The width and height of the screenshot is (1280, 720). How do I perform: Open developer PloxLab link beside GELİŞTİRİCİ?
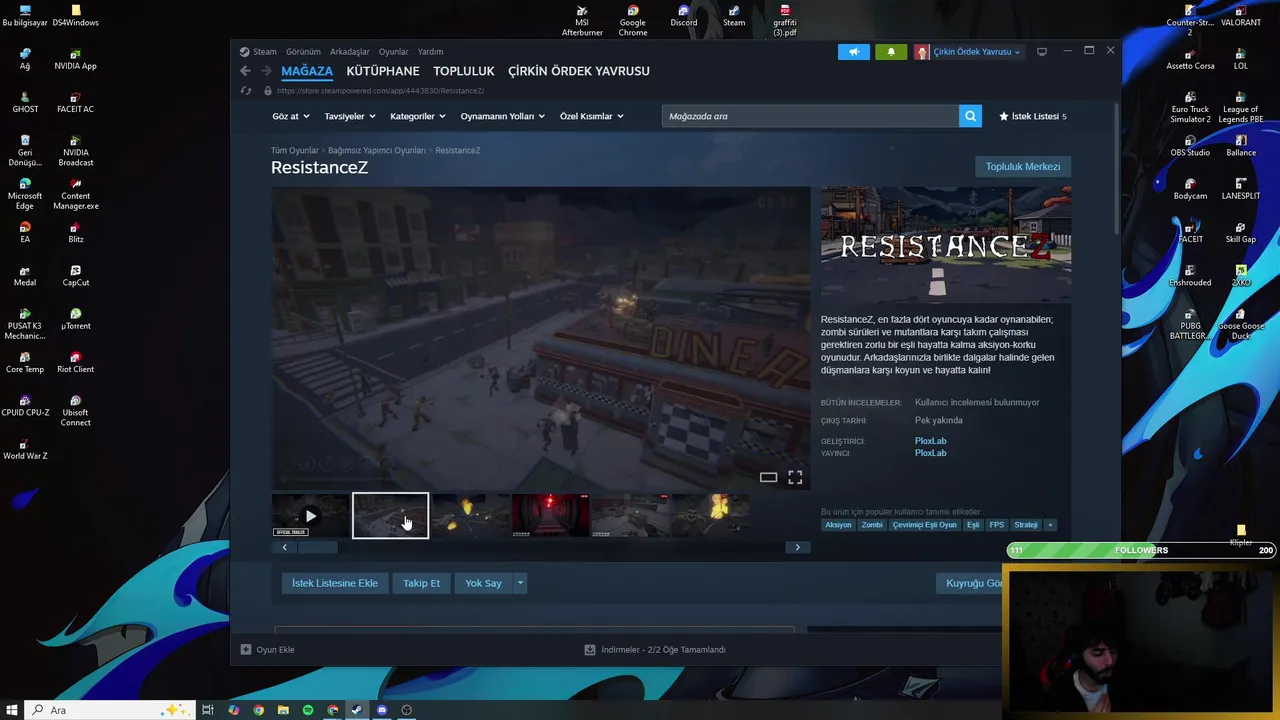[930, 441]
